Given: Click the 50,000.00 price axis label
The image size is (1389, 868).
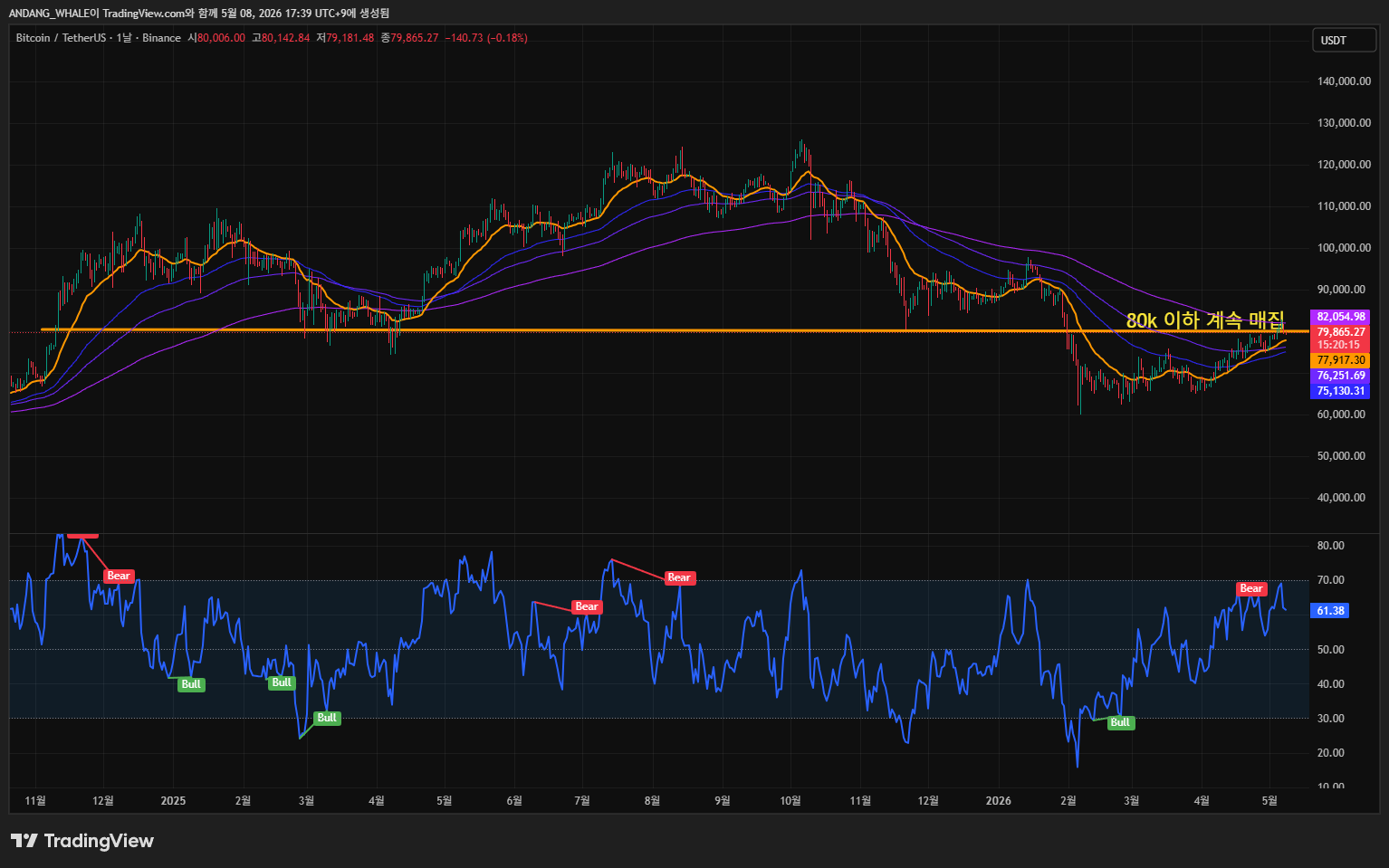Looking at the screenshot, I should click(1341, 456).
